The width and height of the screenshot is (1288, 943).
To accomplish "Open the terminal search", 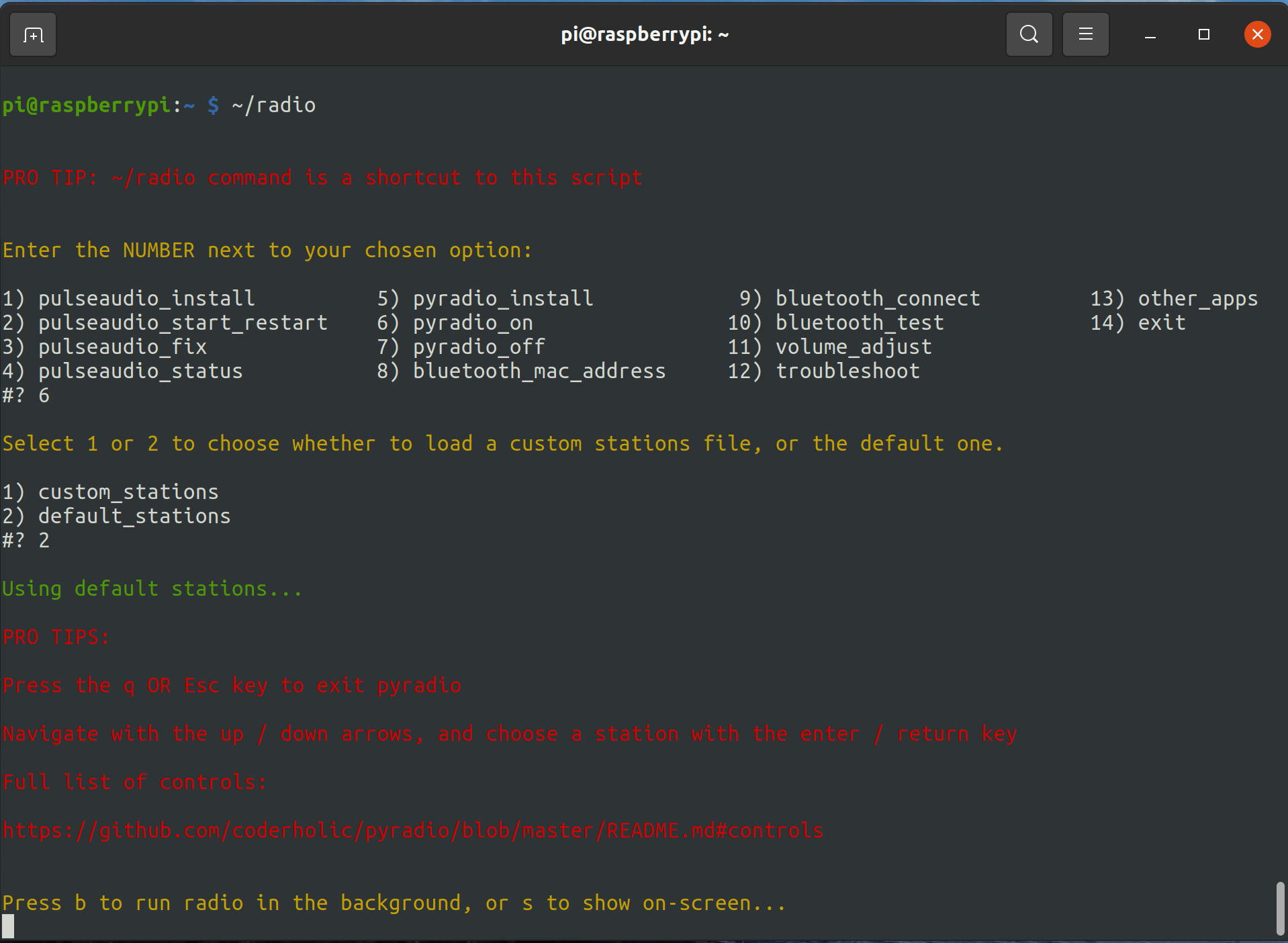I will click(x=1029, y=34).
